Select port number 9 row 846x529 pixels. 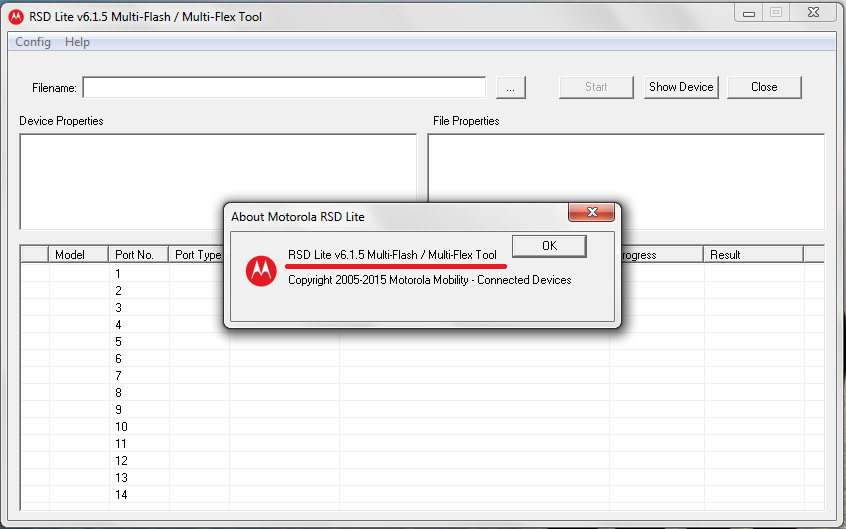point(422,410)
